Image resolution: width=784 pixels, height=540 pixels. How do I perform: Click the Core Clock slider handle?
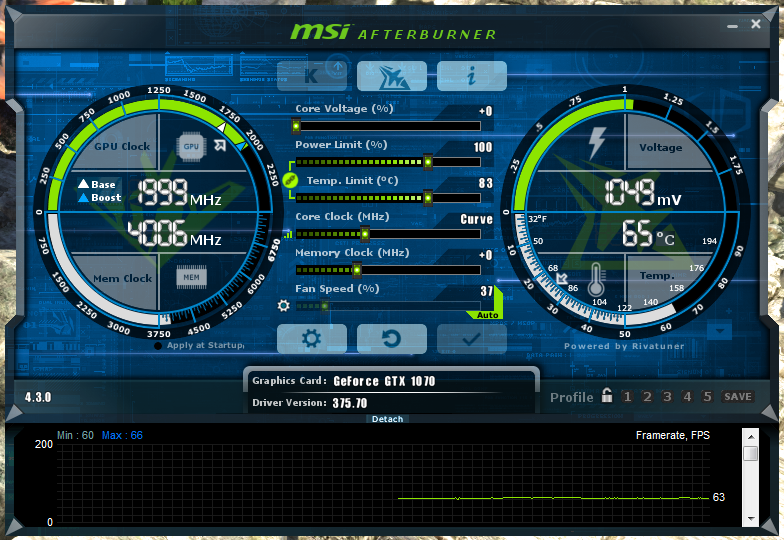tap(365, 234)
